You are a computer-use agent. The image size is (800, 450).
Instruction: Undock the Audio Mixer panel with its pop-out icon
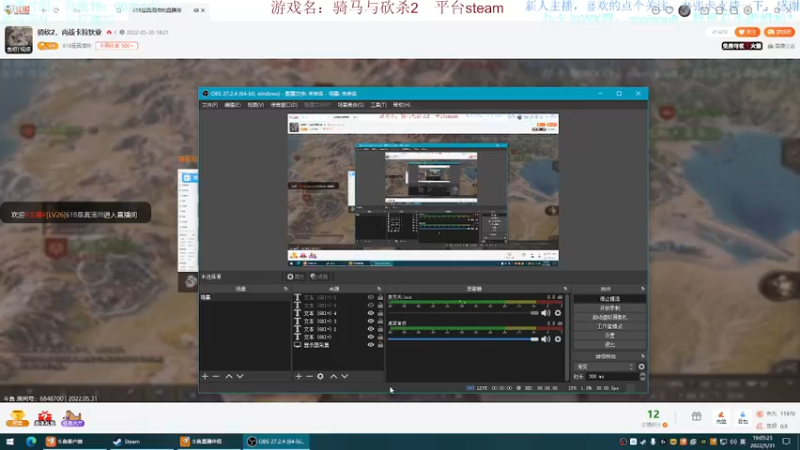click(565, 289)
